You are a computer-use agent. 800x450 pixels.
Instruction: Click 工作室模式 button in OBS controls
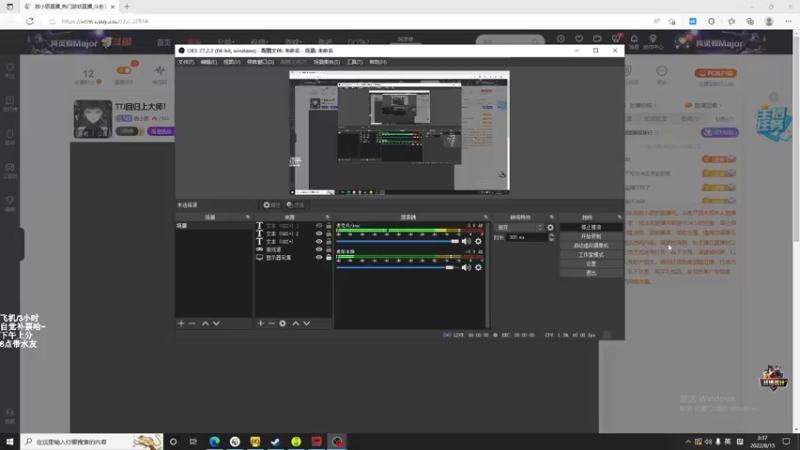(591, 255)
